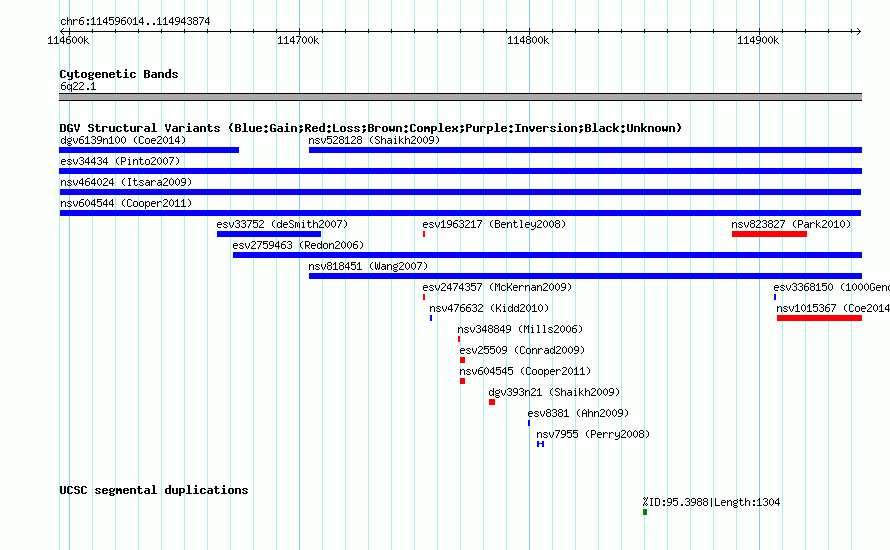This screenshot has width=890, height=550.
Task: Click the %ID:95.3988|Length:1304 label
Action: click(711, 502)
